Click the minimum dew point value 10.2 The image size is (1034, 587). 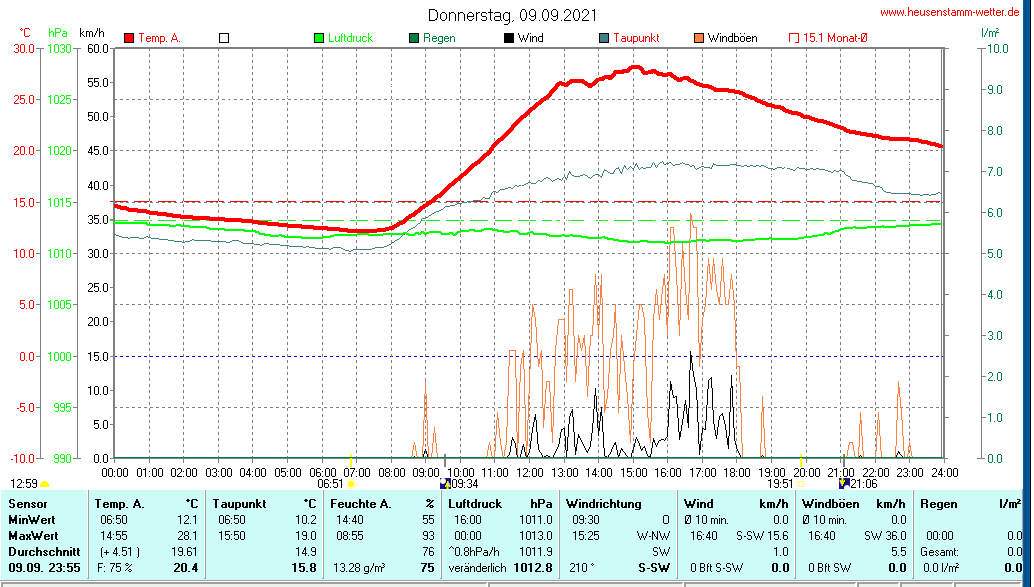tap(306, 520)
